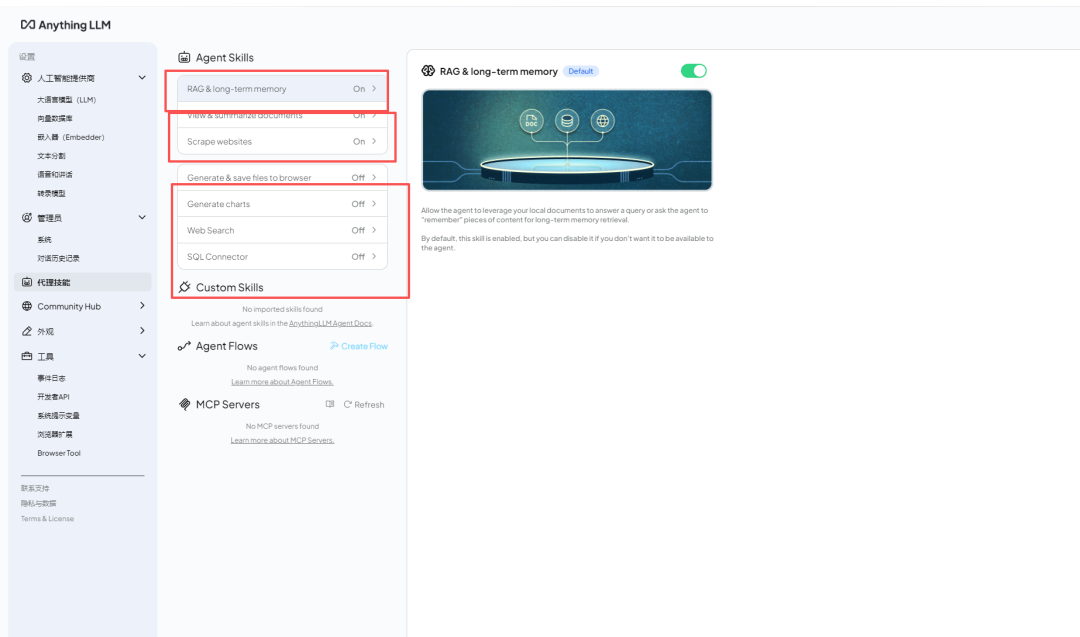Open Terms & License link
This screenshot has height=637, width=1080.
point(47,519)
